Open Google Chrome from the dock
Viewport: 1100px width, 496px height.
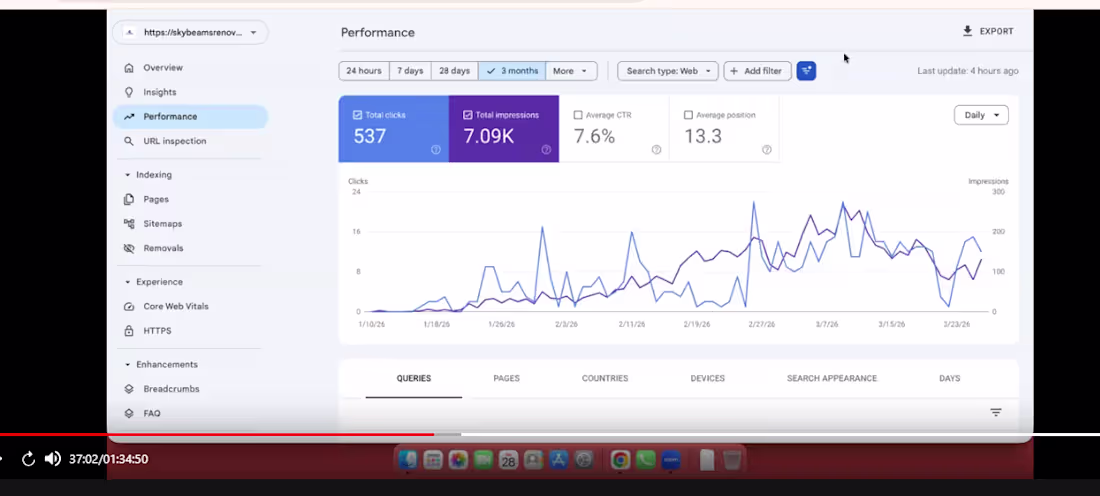[619, 460]
